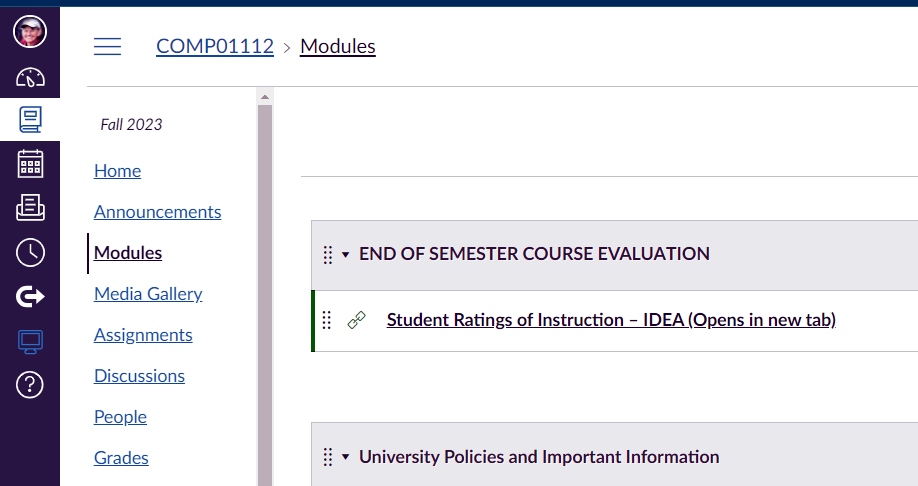Click the drag handle of End of Semester module
This screenshot has width=918, height=486.
[x=327, y=254]
